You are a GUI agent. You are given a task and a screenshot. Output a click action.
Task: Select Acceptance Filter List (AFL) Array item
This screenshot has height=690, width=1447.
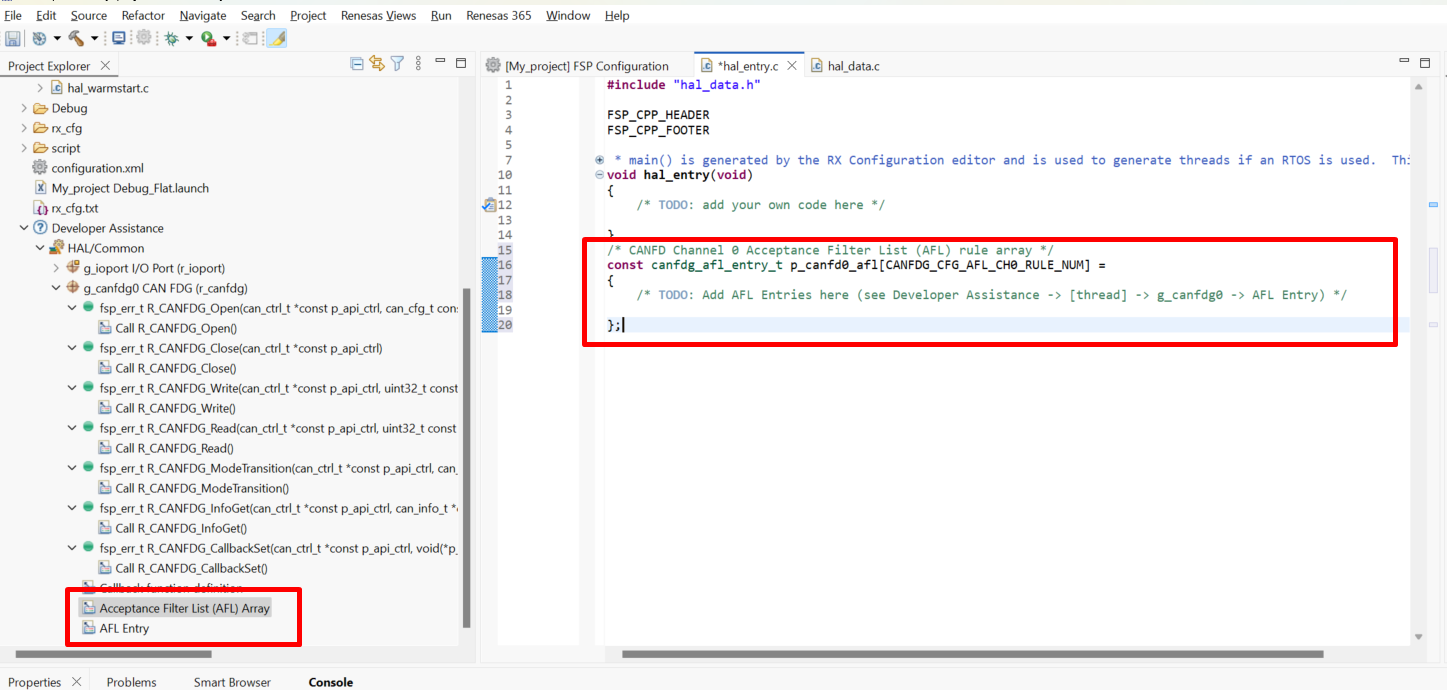click(185, 608)
